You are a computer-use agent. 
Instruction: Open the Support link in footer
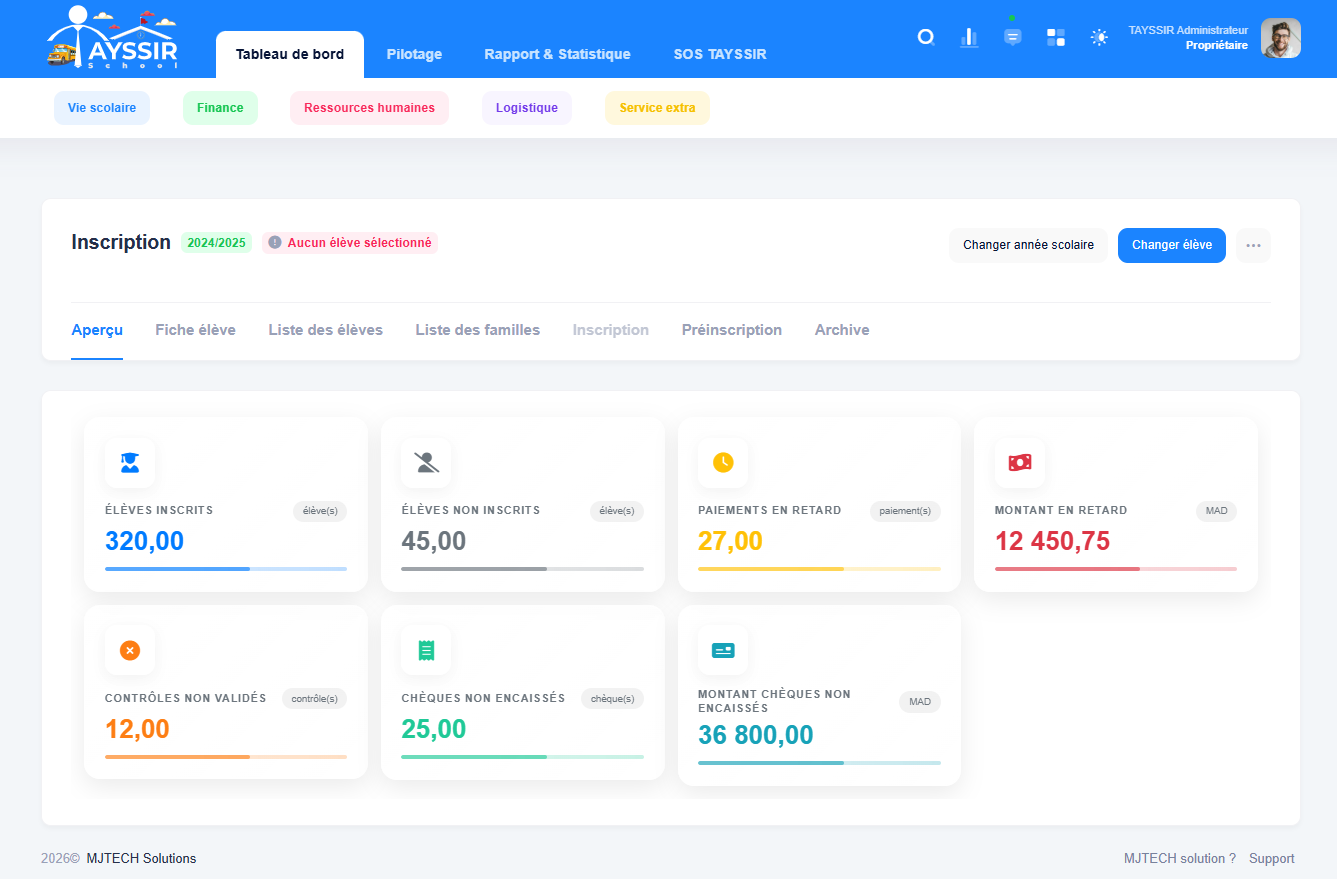[1271, 858]
